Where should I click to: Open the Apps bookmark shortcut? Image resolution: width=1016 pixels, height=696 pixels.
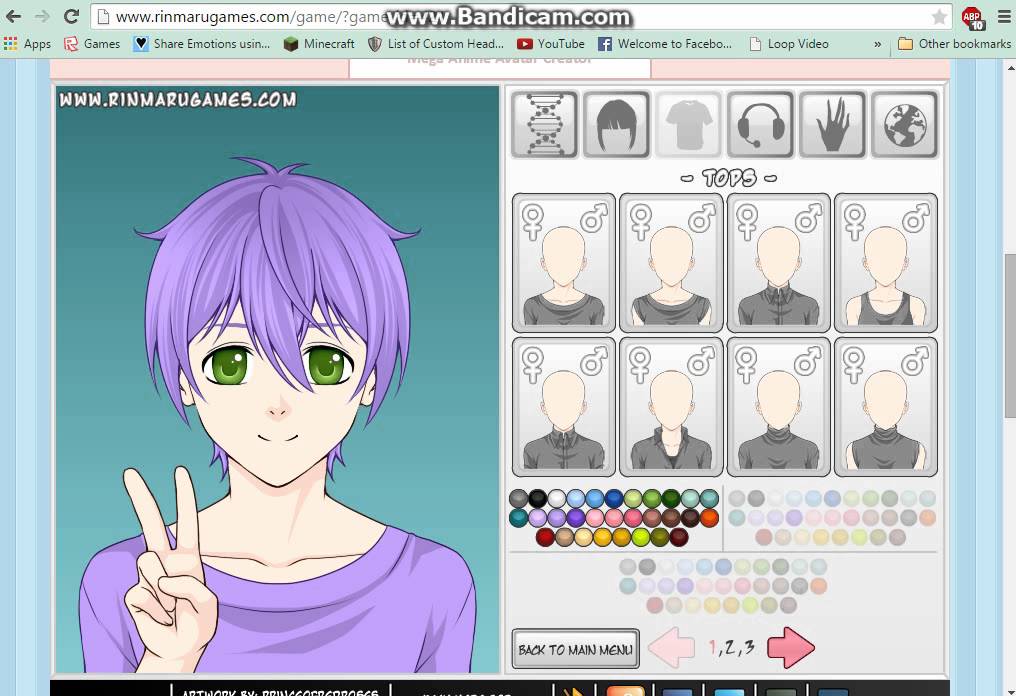click(x=27, y=44)
